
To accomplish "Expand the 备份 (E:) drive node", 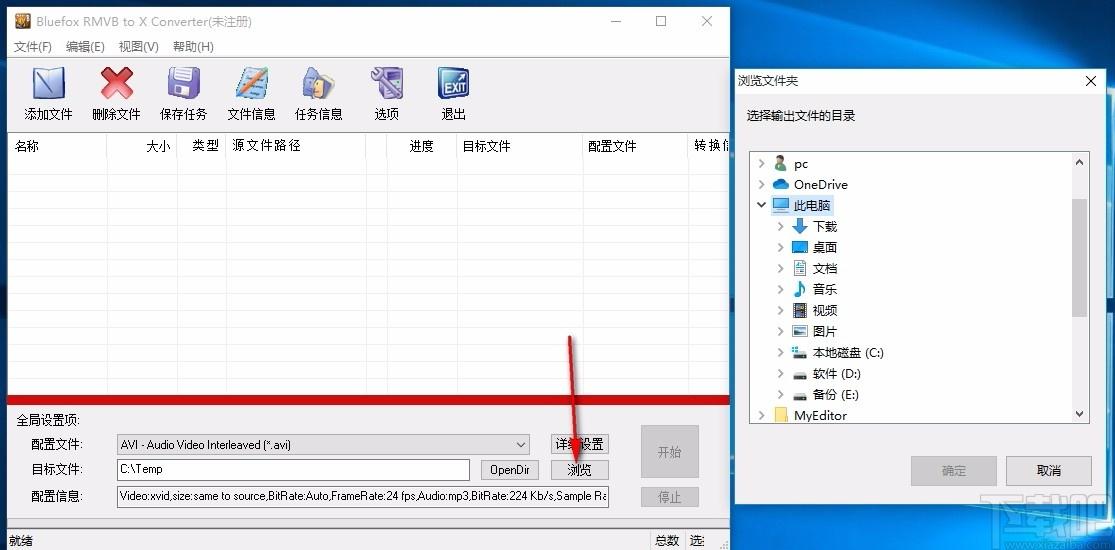I will tap(781, 394).
